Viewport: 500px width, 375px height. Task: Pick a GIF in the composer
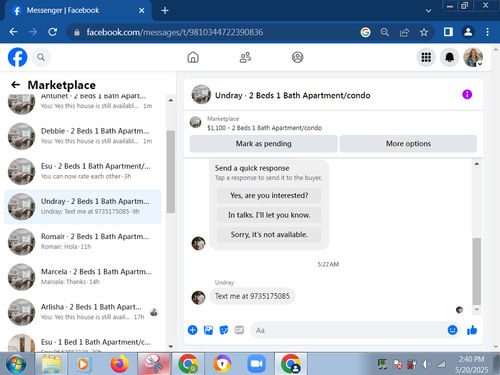[x=239, y=330]
